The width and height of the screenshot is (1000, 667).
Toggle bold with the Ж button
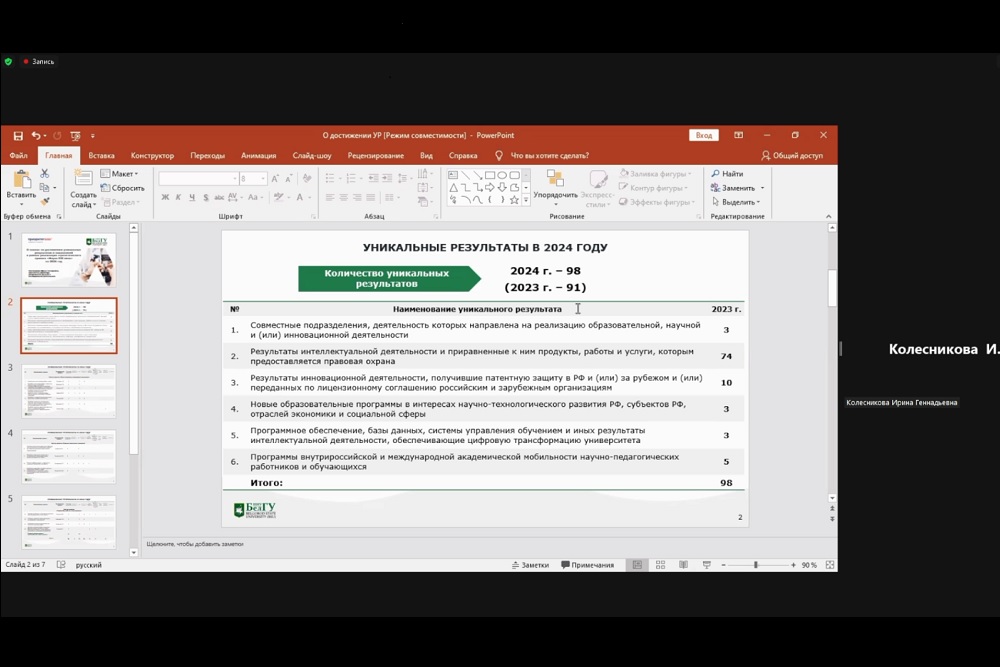click(165, 197)
